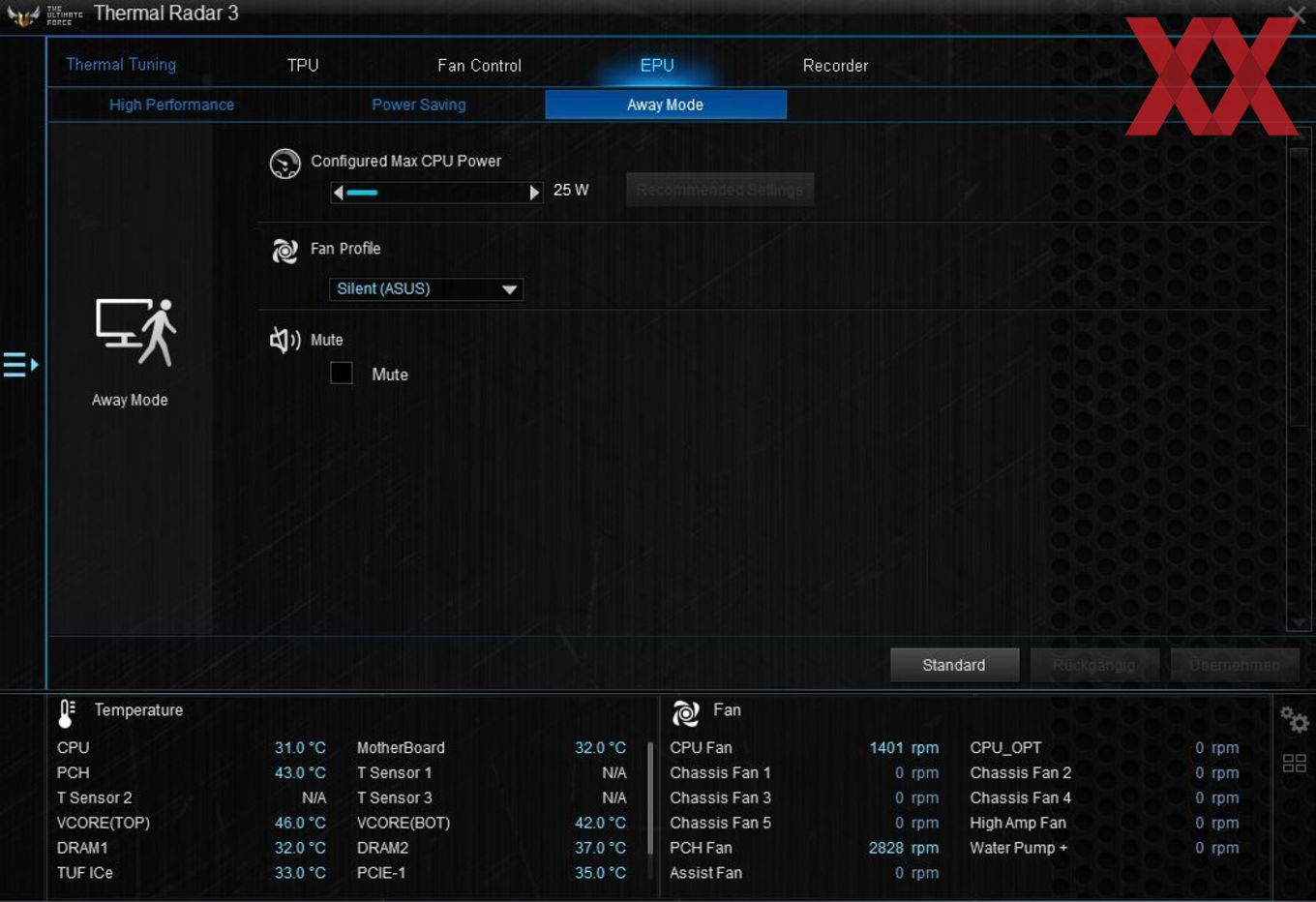Click the 25 W power value

pos(571,190)
